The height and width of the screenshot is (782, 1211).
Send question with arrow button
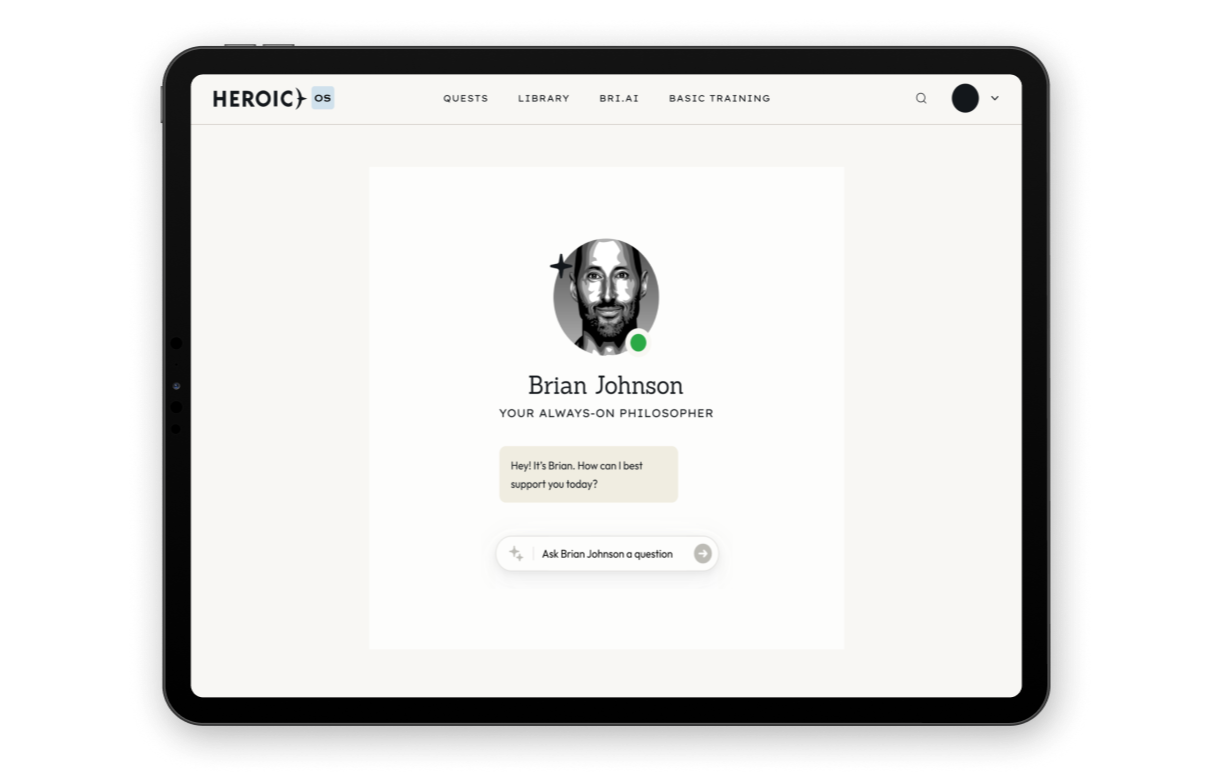click(703, 553)
